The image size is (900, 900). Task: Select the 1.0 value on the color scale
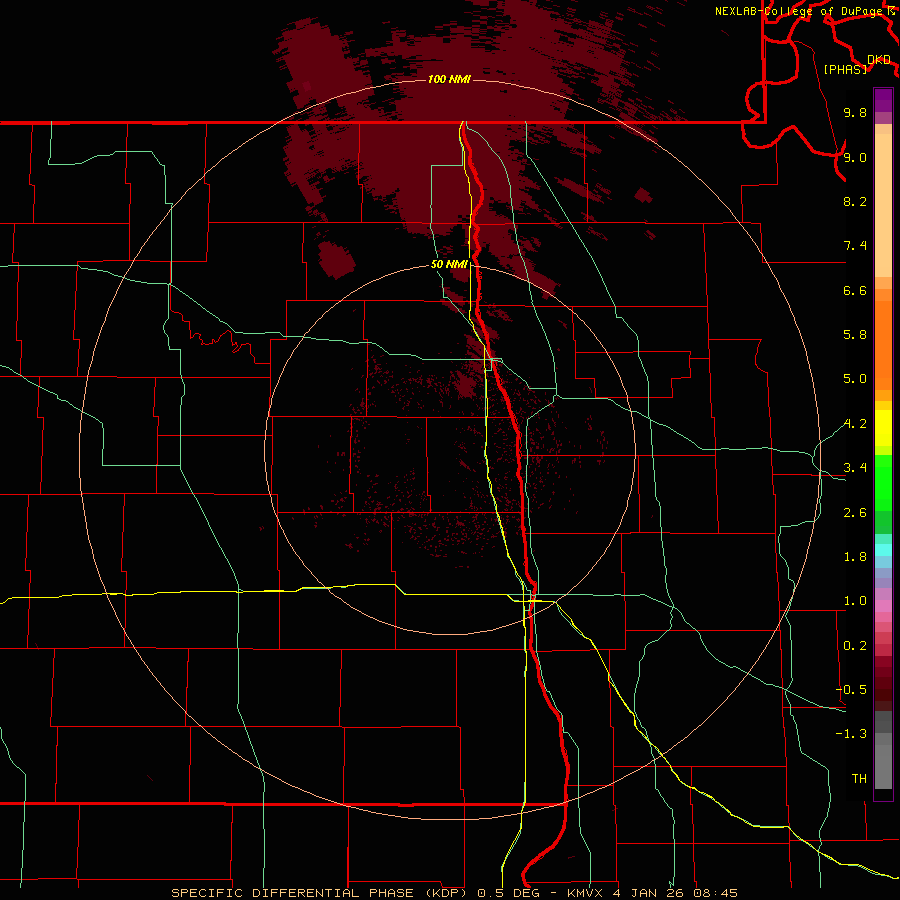tap(855, 601)
